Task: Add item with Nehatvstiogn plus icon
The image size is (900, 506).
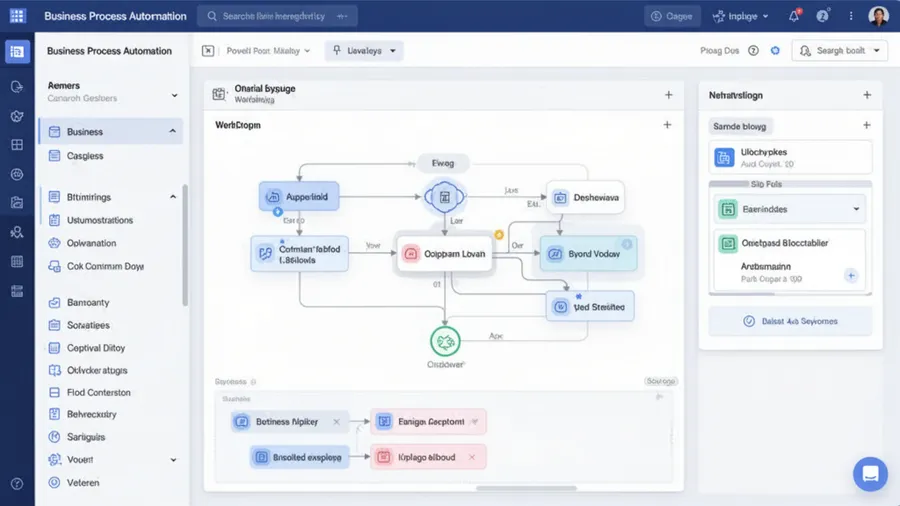Action: [867, 95]
